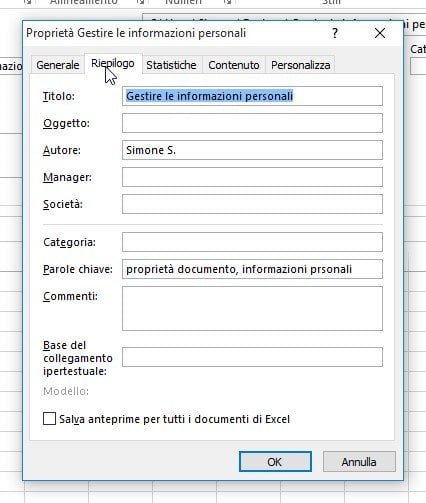Click the help question mark icon

335,33
